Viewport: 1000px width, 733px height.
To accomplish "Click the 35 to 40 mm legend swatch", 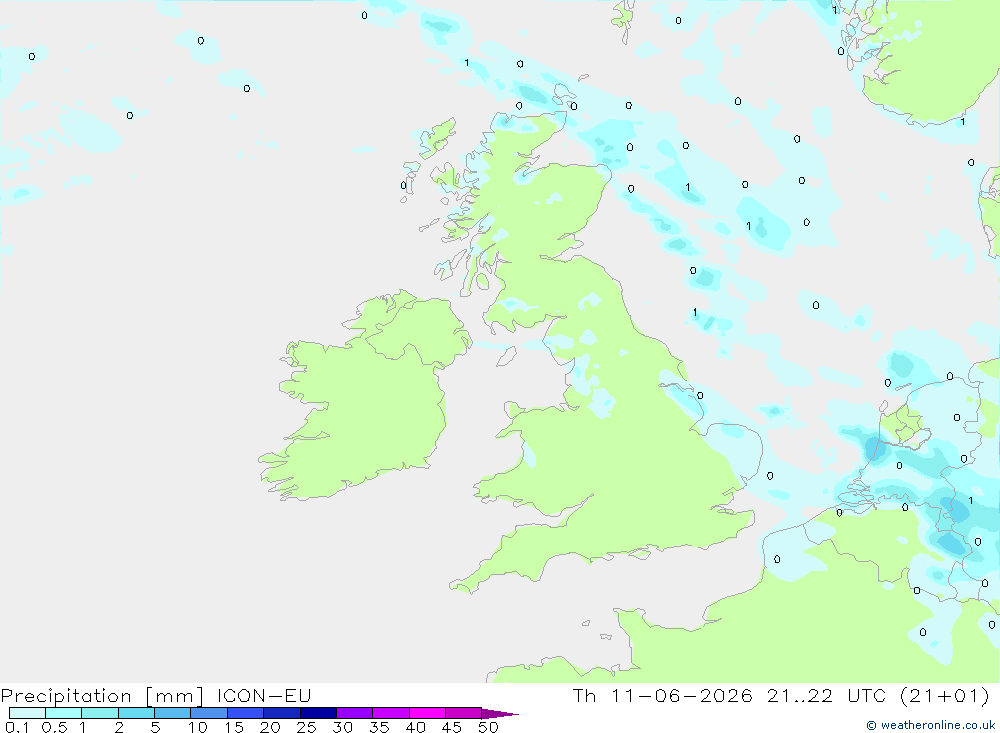I will pos(391,713).
